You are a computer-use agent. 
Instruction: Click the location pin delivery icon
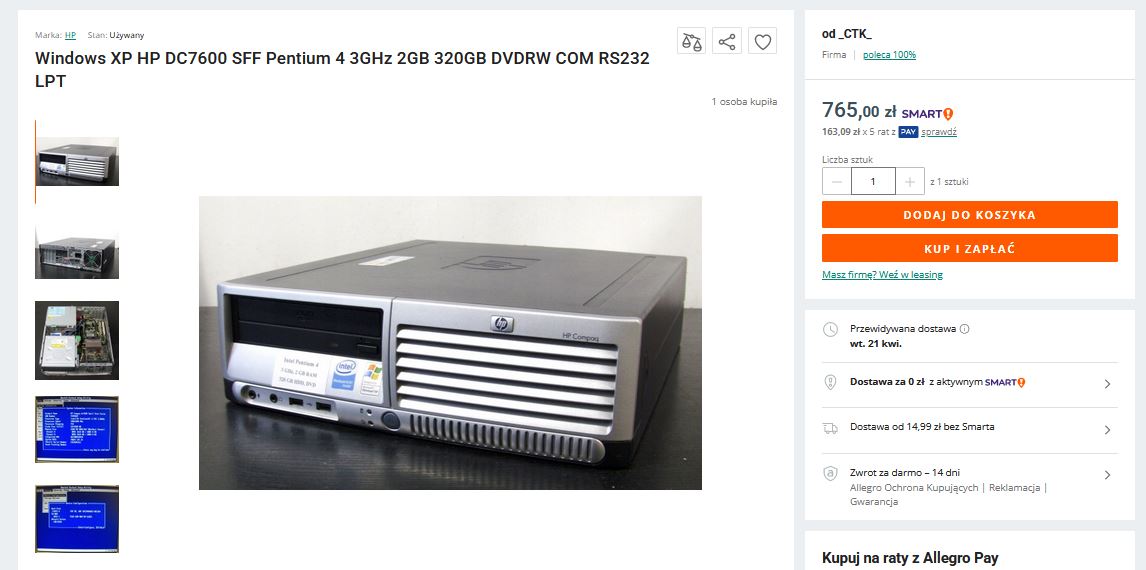click(x=830, y=382)
